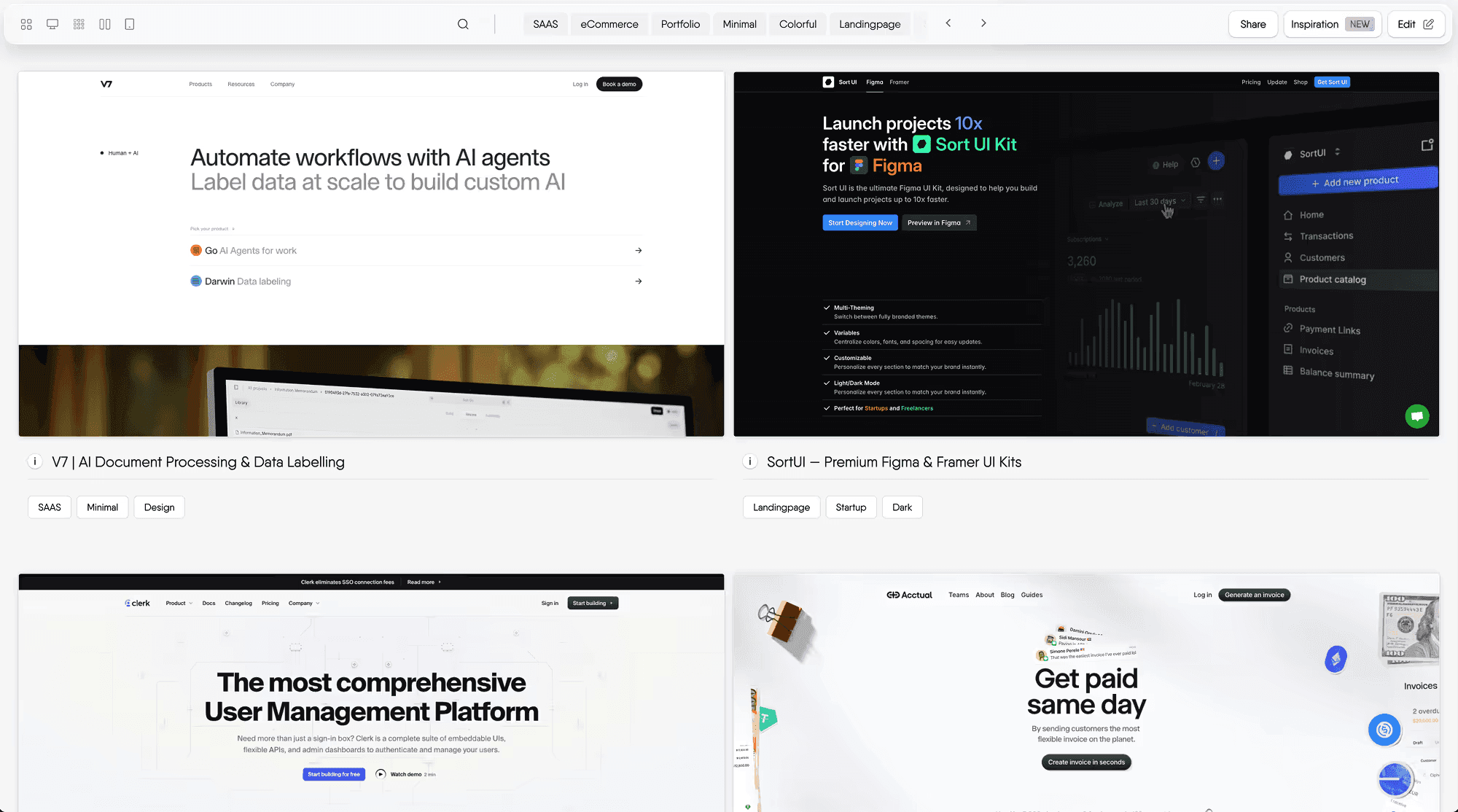Filter by the Portfolio category tab
The image size is (1458, 812).
tap(680, 24)
